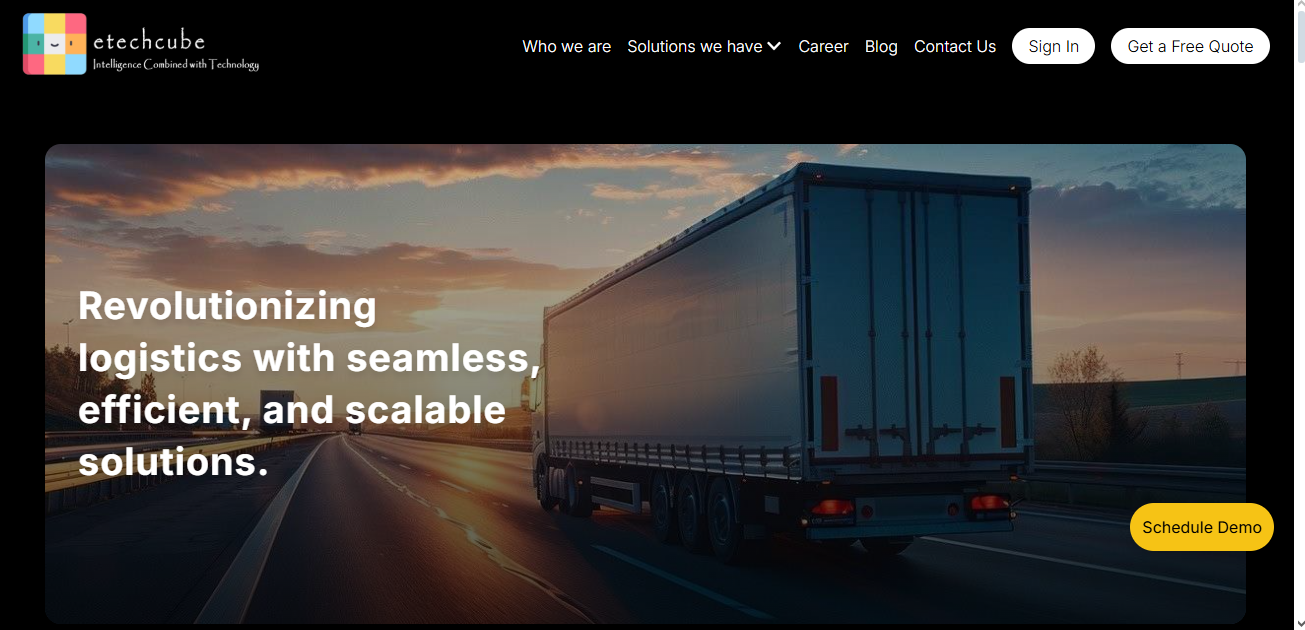Click the etechcube brand name text
Screen dimensions: 1305x630
149,41
